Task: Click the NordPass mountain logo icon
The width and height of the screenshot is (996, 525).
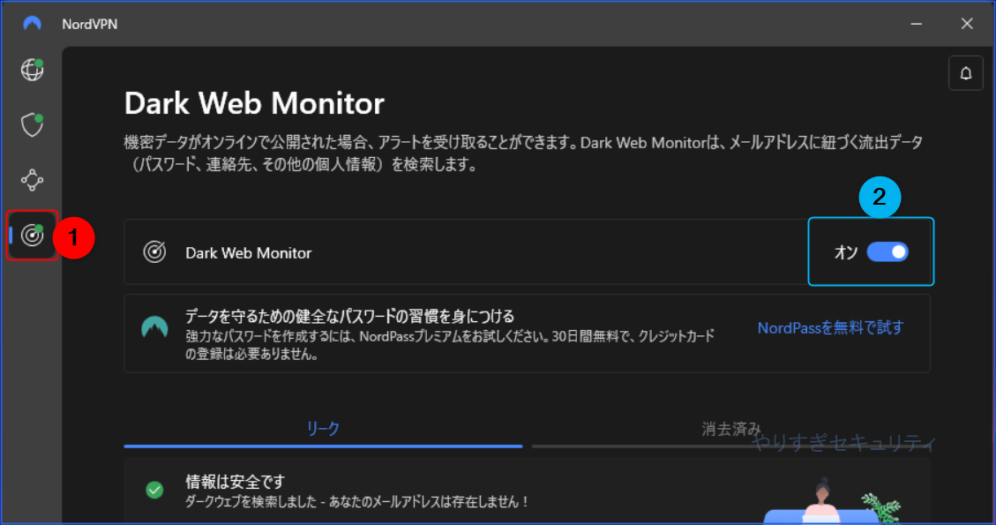Action: click(154, 328)
